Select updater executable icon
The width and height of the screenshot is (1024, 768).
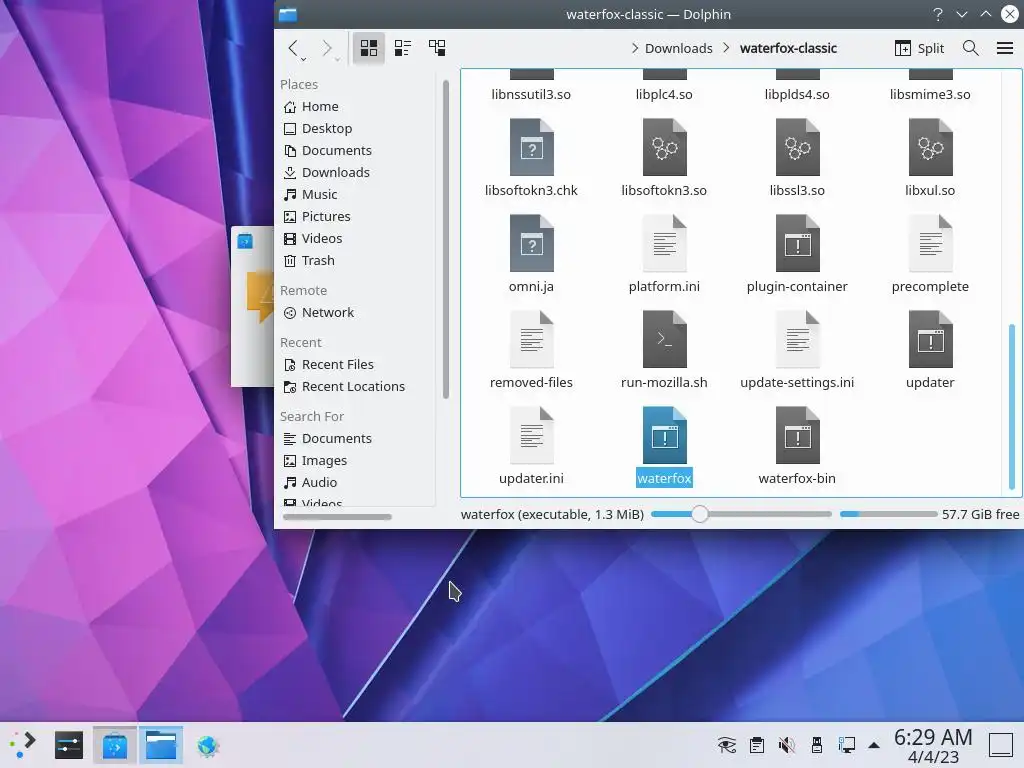click(x=931, y=339)
